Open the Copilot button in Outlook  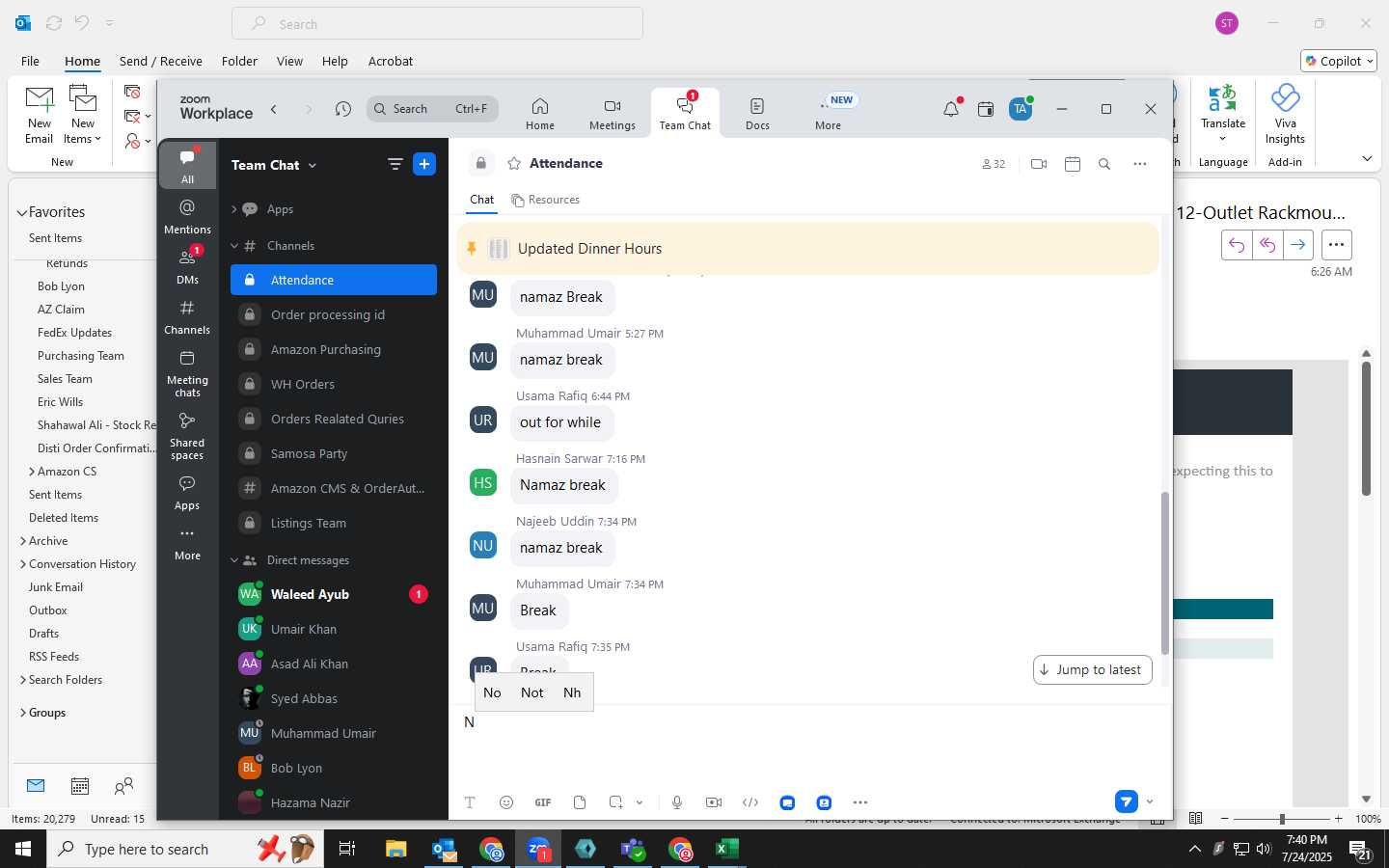click(x=1339, y=61)
